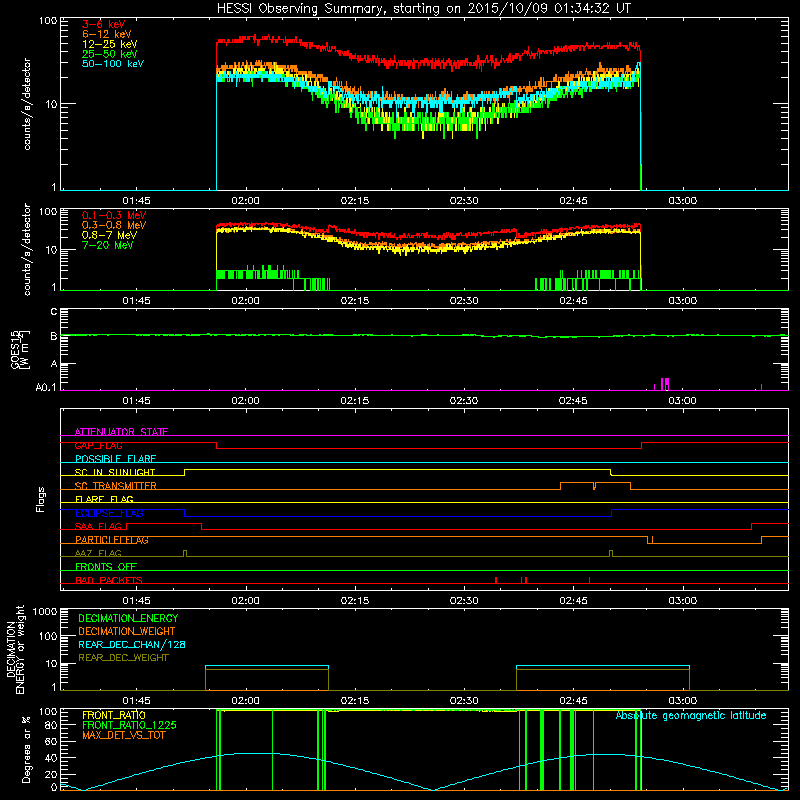This screenshot has width=800, height=800.
Task: Click the GOES A0.1 axis tick label
Action: (x=45, y=388)
